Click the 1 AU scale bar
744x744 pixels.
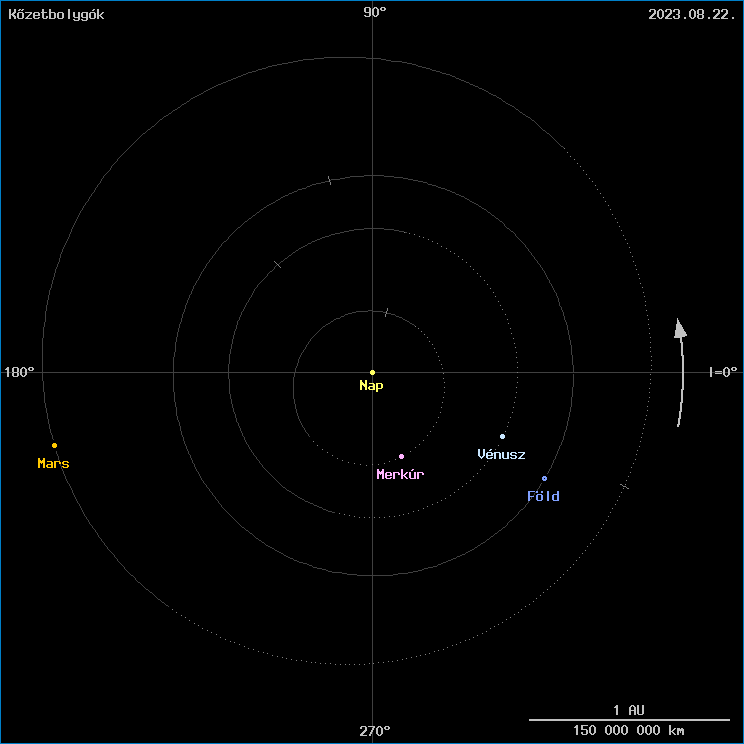pos(629,719)
